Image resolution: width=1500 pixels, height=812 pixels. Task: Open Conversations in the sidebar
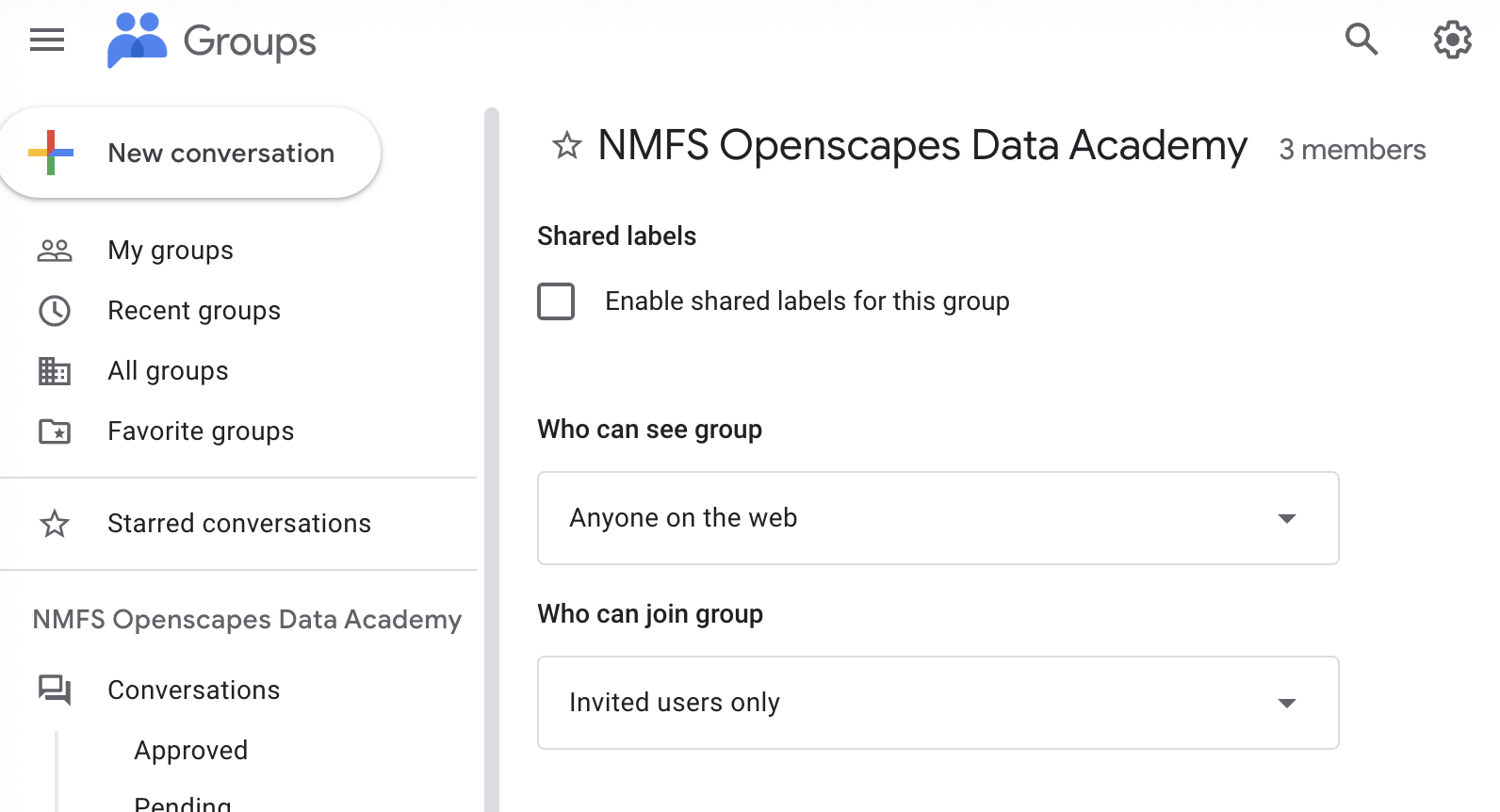point(193,690)
